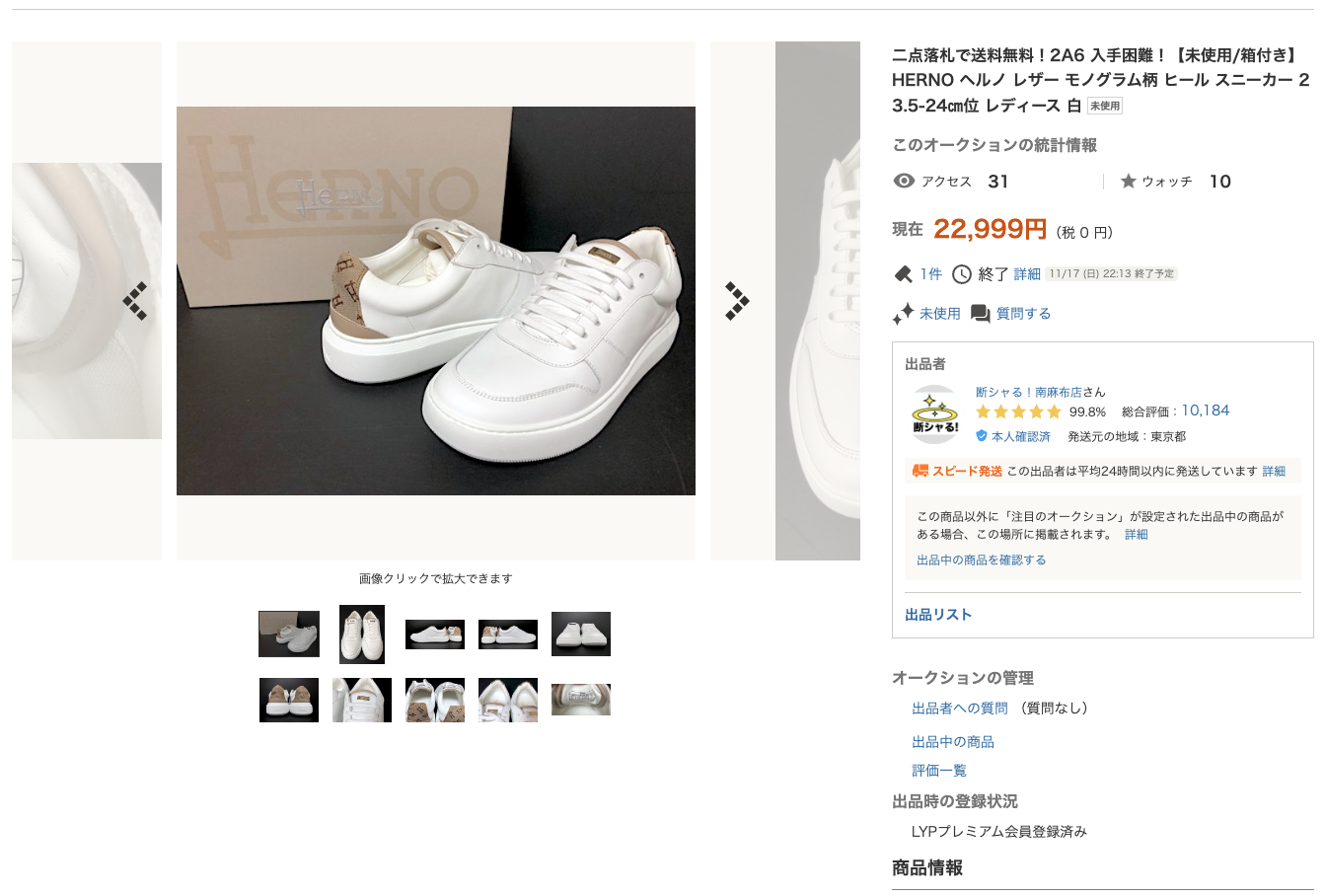Click the star watch icon
Screen dimensions: 1325x896
1129,182
